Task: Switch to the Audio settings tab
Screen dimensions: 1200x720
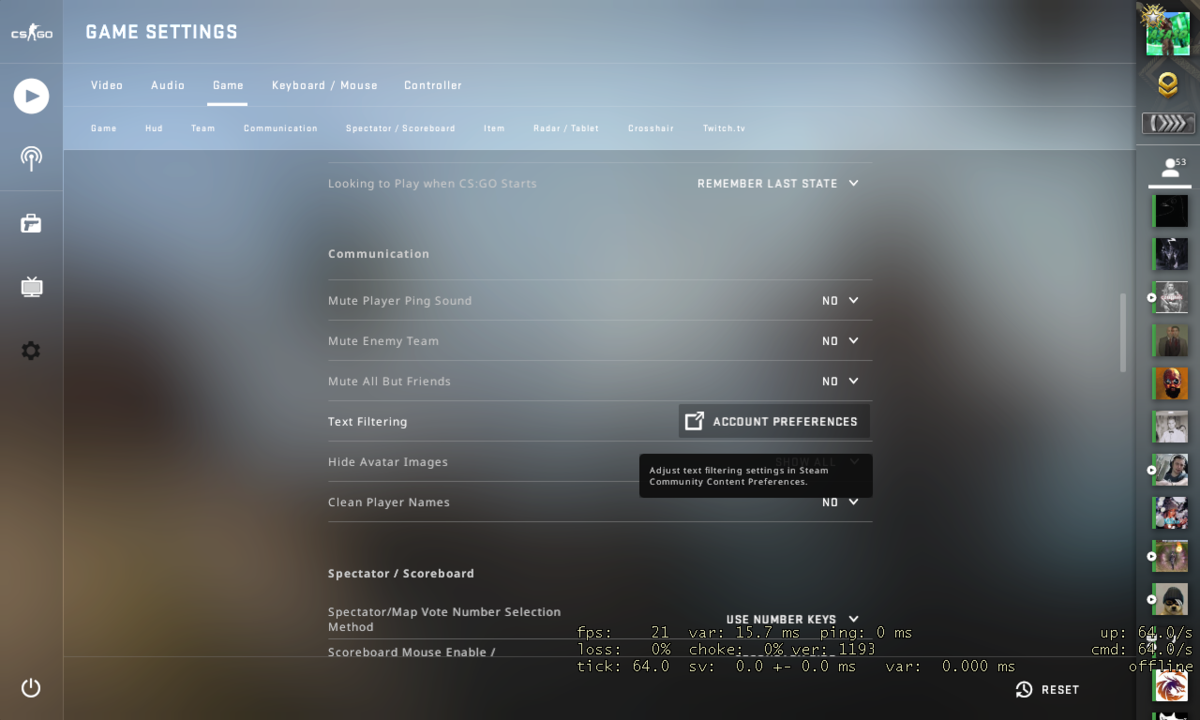Action: click(168, 85)
